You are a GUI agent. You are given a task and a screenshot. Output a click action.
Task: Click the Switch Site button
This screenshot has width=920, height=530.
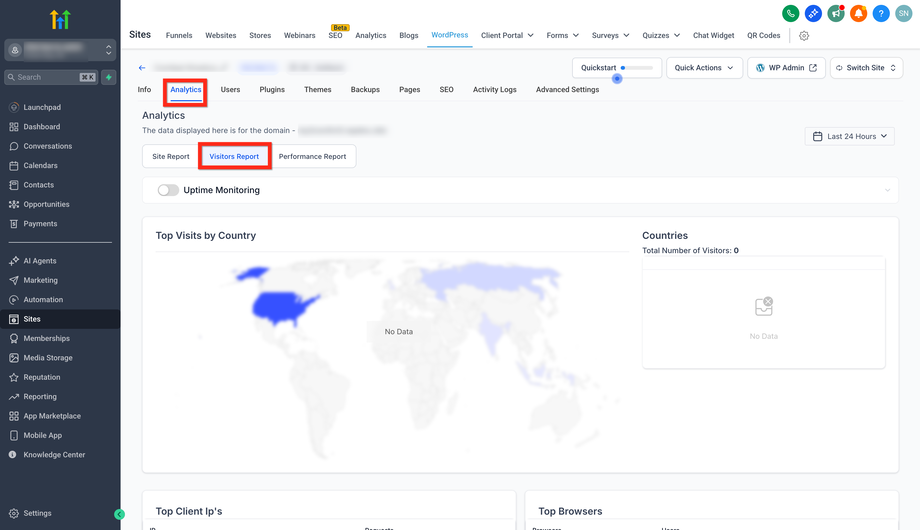[866, 68]
